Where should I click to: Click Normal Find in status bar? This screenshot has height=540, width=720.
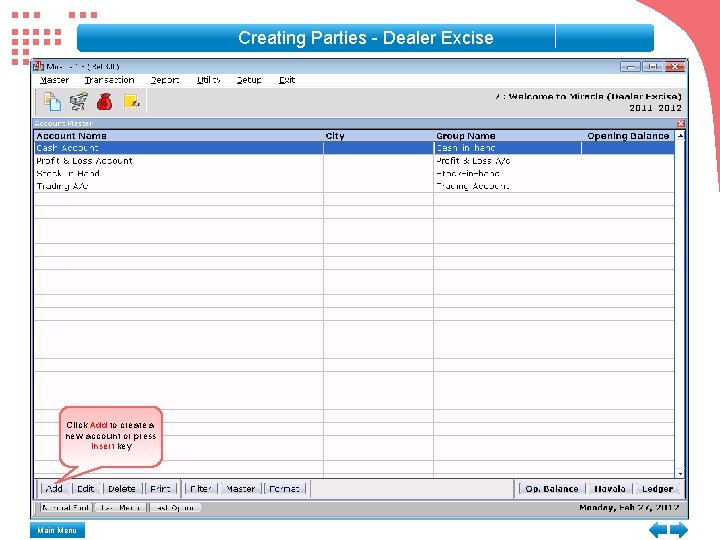pyautogui.click(x=66, y=508)
